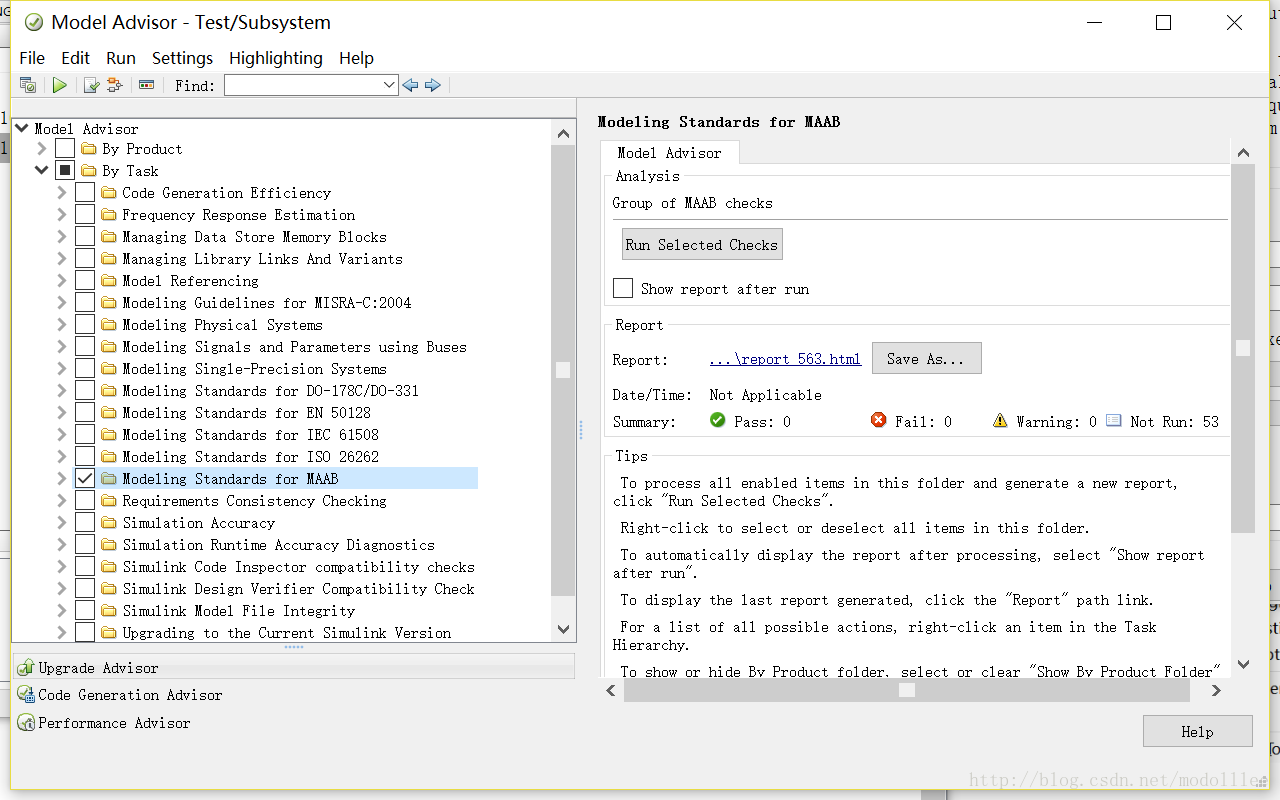Open the Edit menu
The width and height of the screenshot is (1280, 800).
75,58
